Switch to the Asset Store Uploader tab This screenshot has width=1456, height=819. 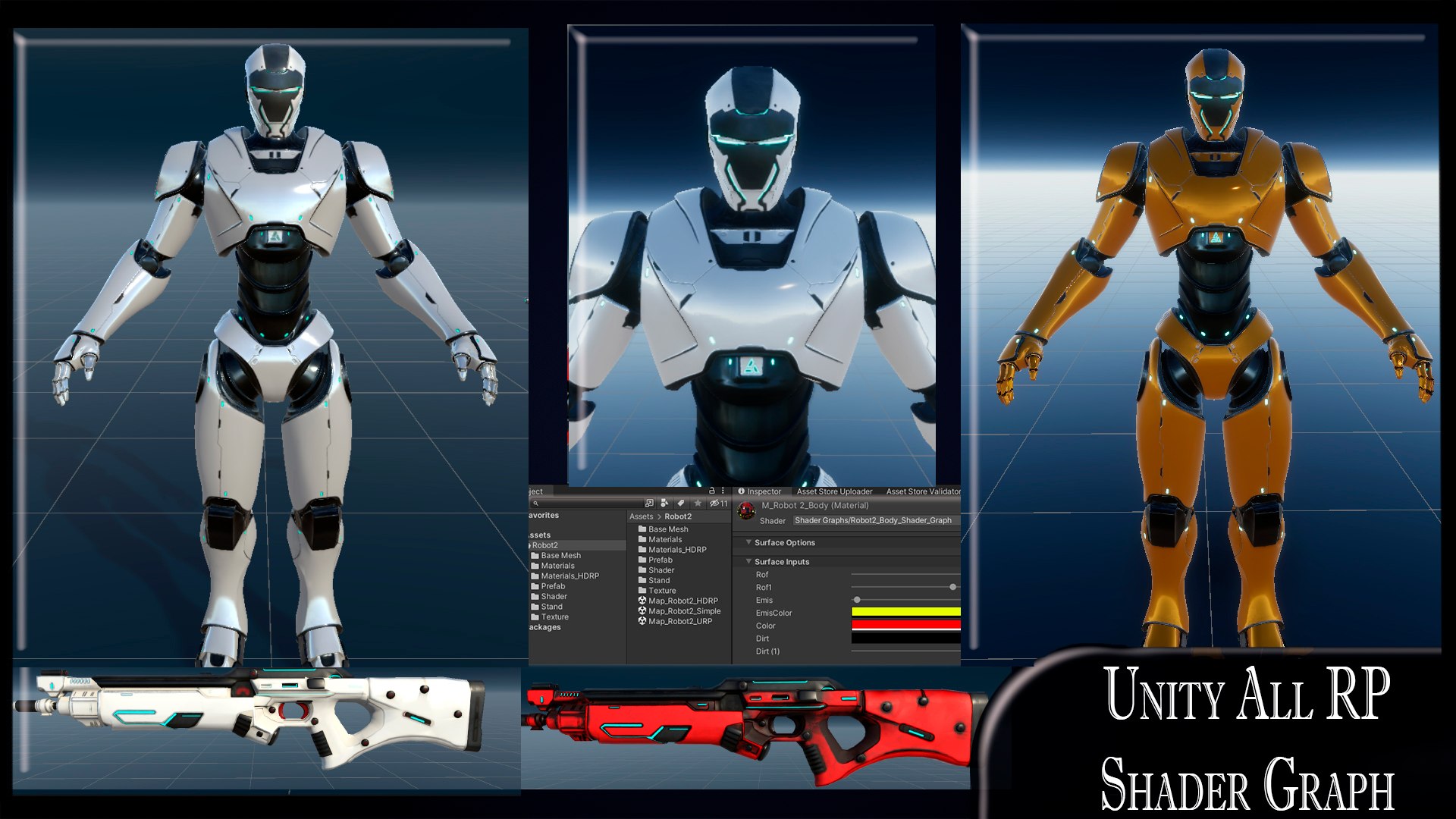point(834,491)
